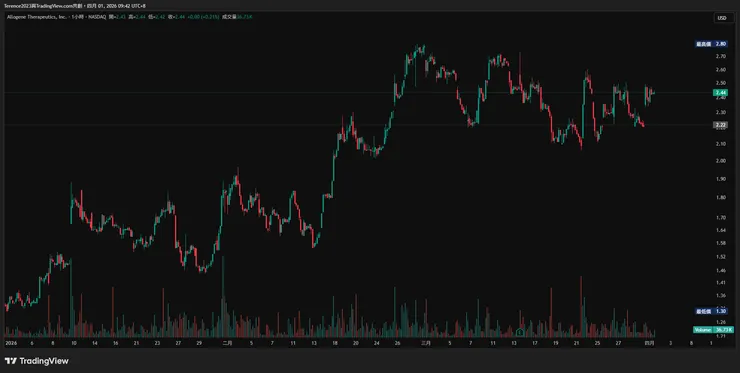Click the gray price label 2.22
The height and width of the screenshot is (373, 740).
coord(721,125)
